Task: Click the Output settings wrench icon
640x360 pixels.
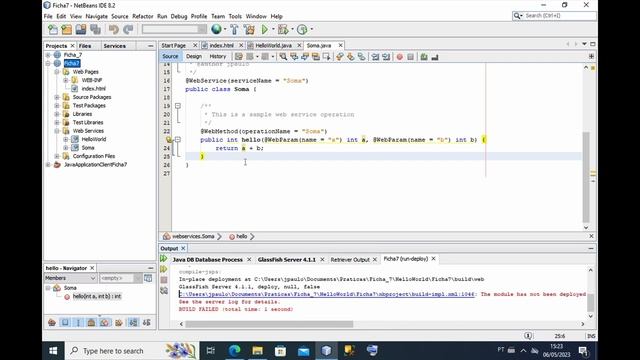Action: click(164, 291)
